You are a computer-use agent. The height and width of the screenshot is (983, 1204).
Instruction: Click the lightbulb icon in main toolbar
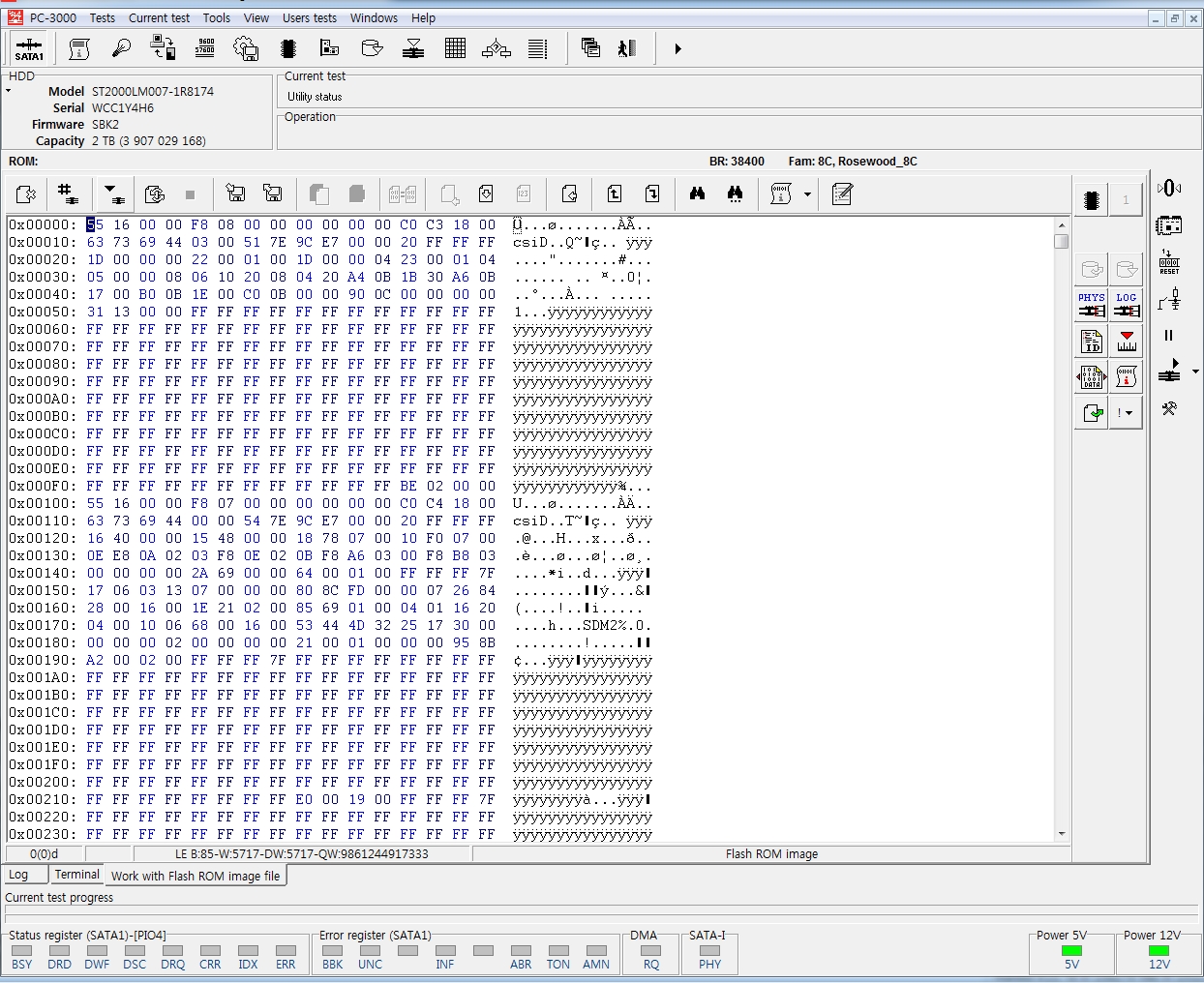(121, 47)
